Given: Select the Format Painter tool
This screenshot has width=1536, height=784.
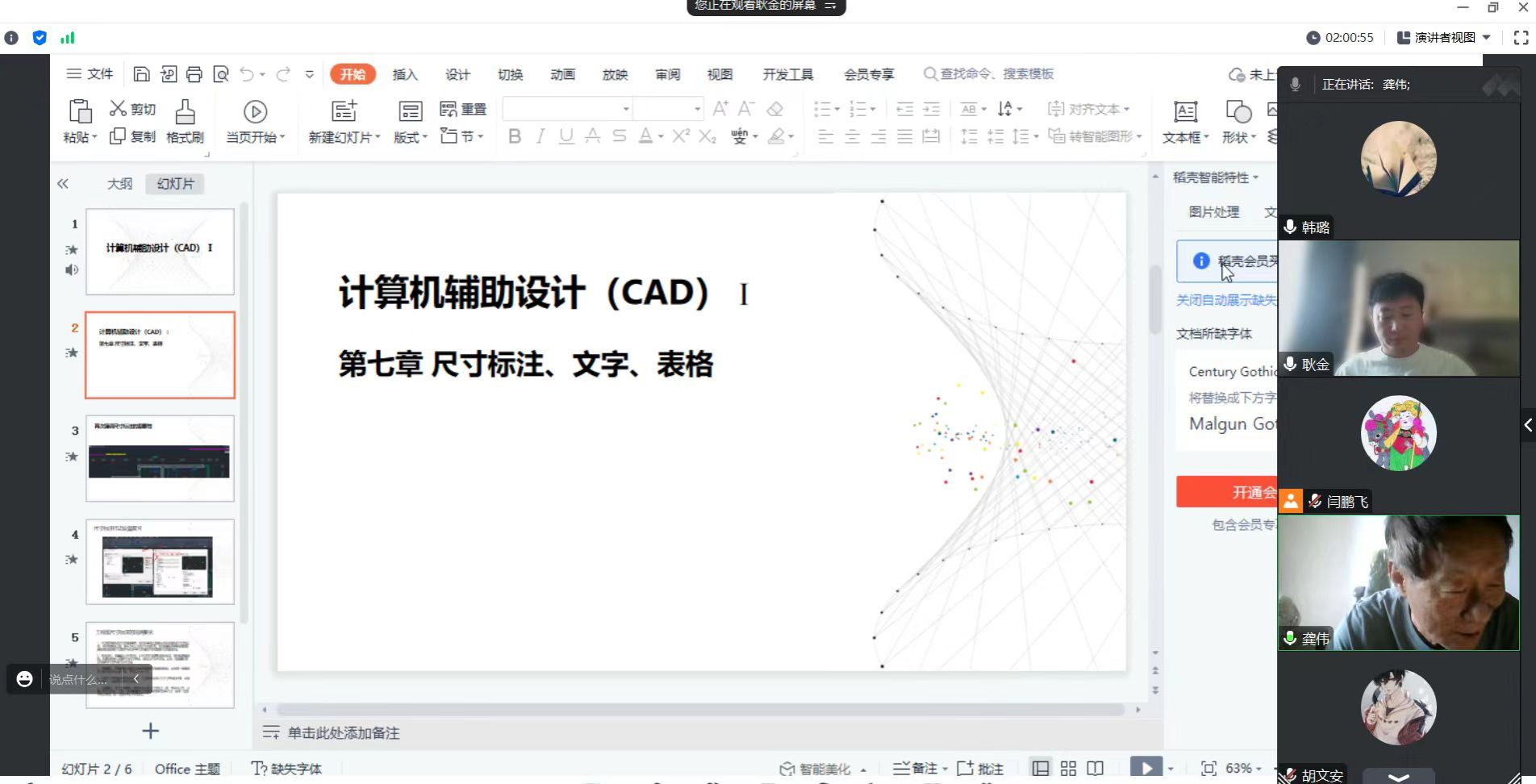Looking at the screenshot, I should [185, 112].
